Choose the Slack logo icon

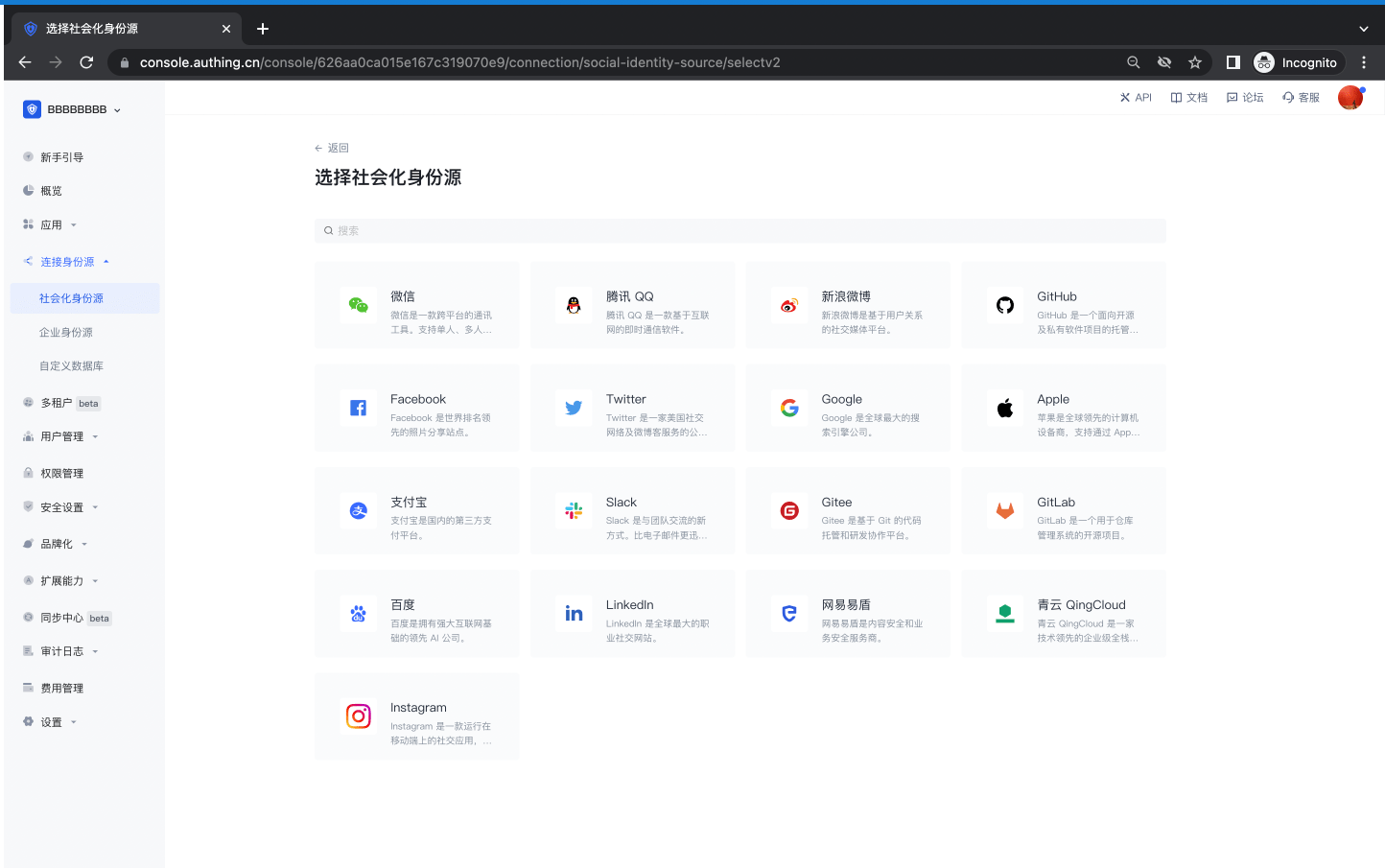click(x=574, y=511)
